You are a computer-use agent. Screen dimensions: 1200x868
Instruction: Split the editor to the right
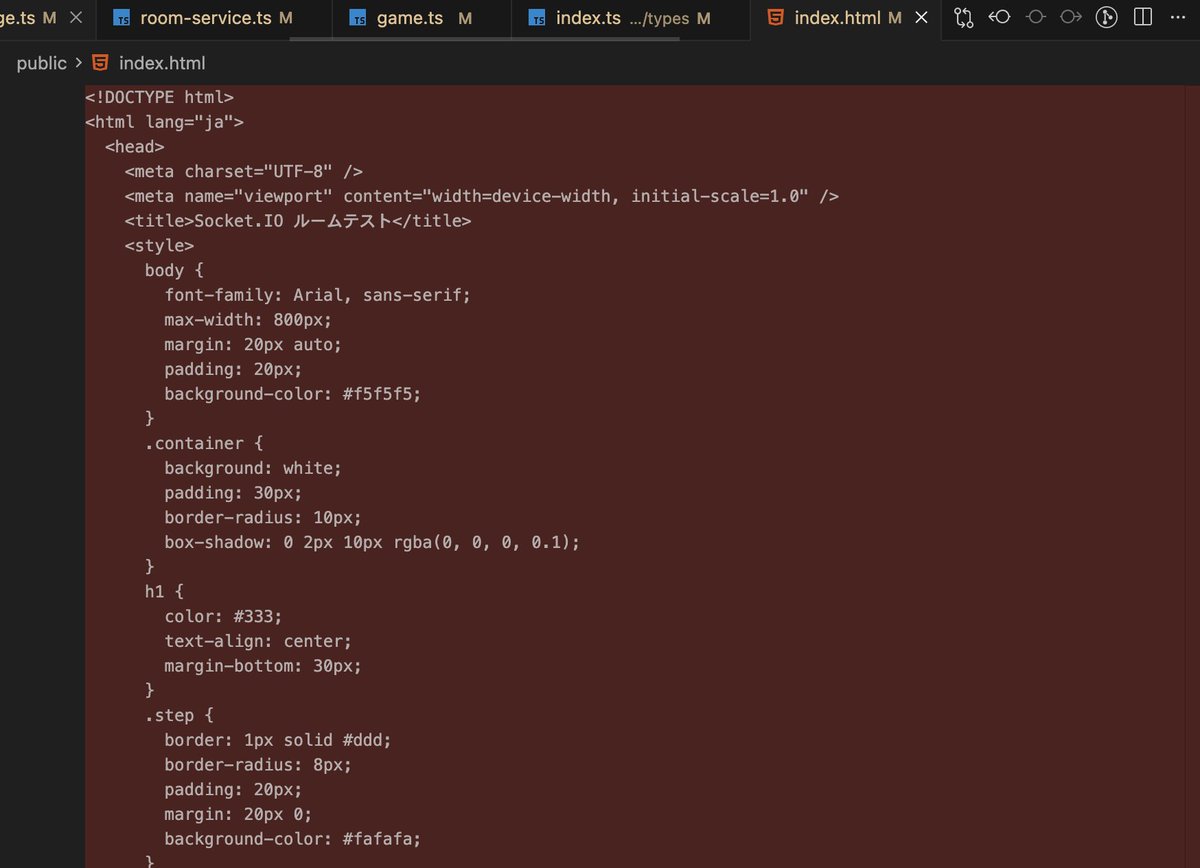1142,18
